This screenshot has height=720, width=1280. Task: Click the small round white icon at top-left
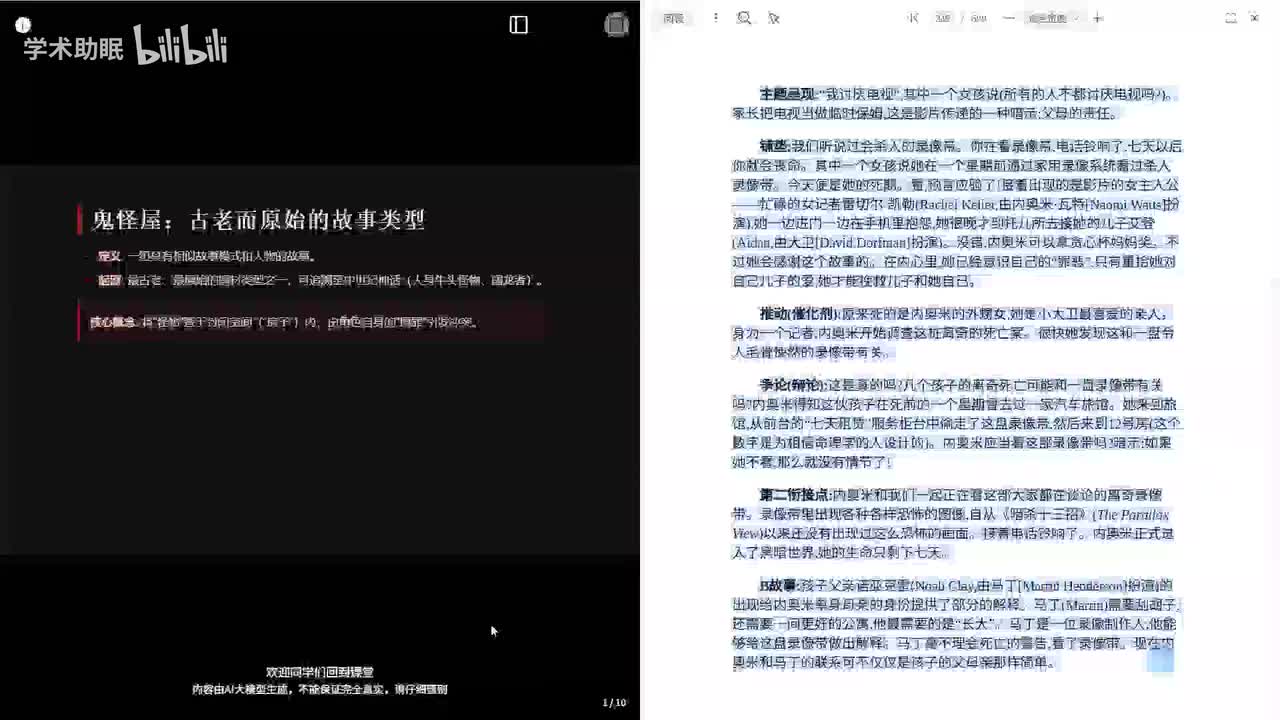[23, 25]
